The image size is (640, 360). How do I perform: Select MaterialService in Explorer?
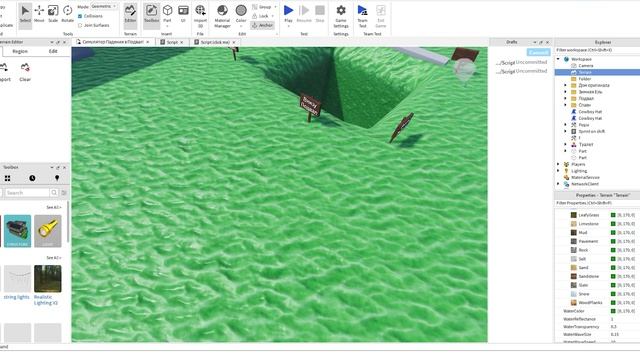pyautogui.click(x=585, y=177)
